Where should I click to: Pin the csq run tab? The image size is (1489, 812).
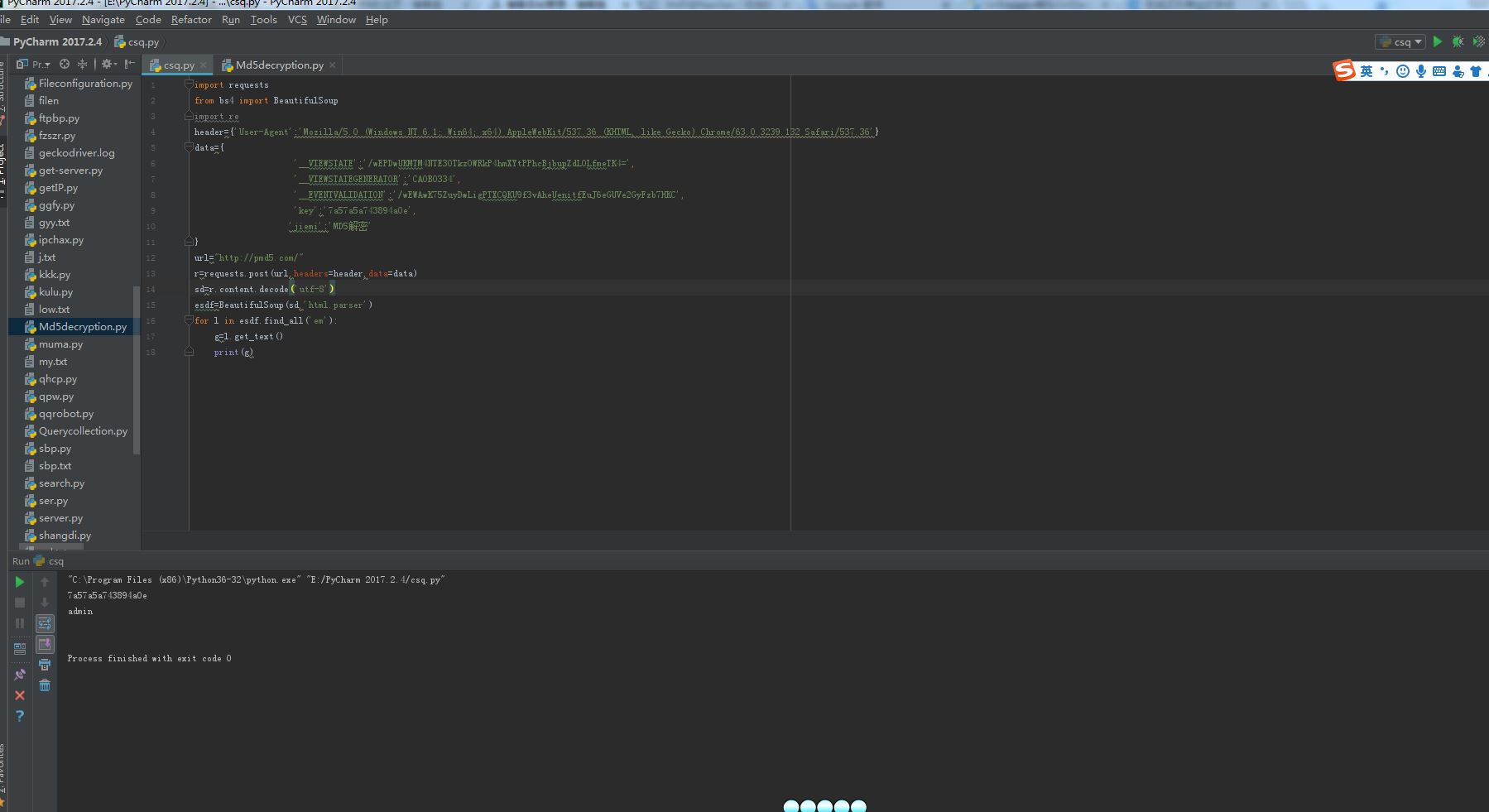(20, 675)
